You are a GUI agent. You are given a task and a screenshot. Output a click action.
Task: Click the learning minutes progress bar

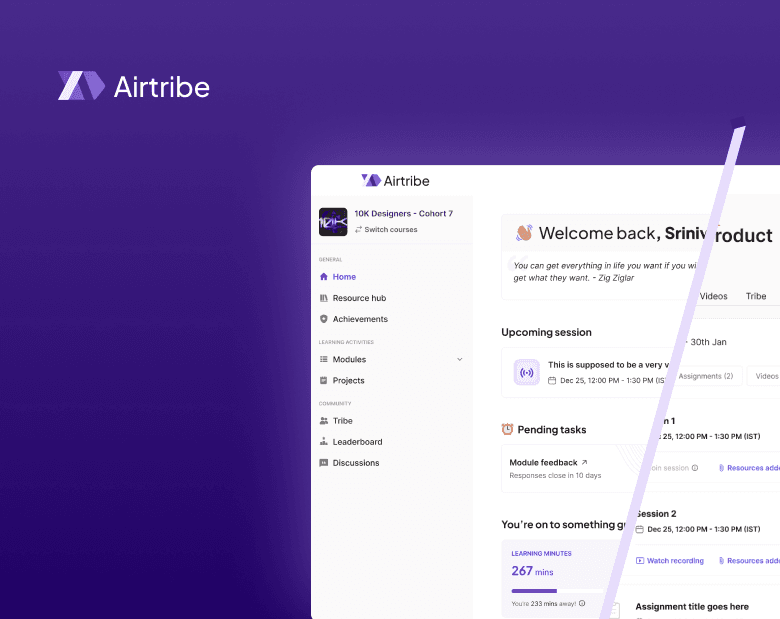coord(557,591)
